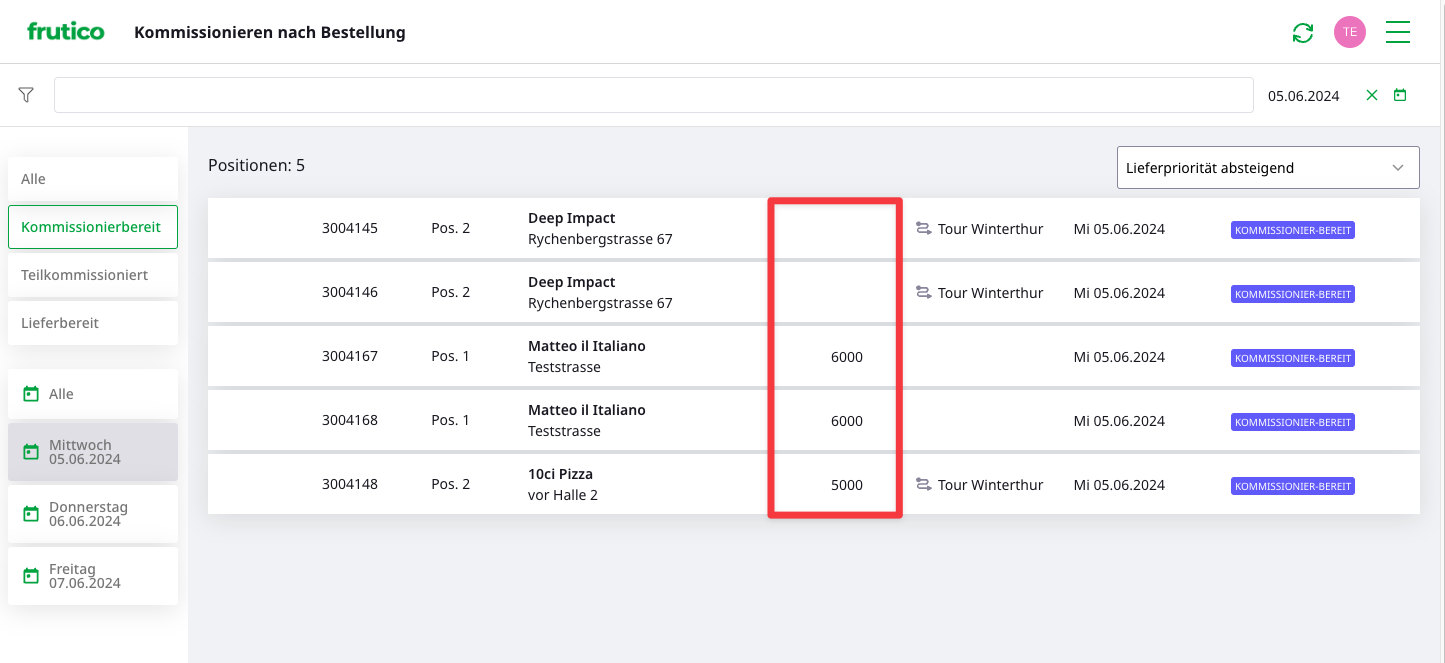Select the Lieferbereit status filter

click(92, 323)
